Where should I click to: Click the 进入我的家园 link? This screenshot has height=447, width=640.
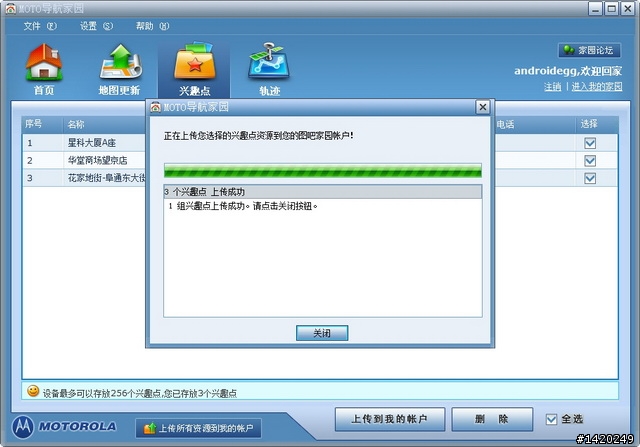pyautogui.click(x=597, y=87)
